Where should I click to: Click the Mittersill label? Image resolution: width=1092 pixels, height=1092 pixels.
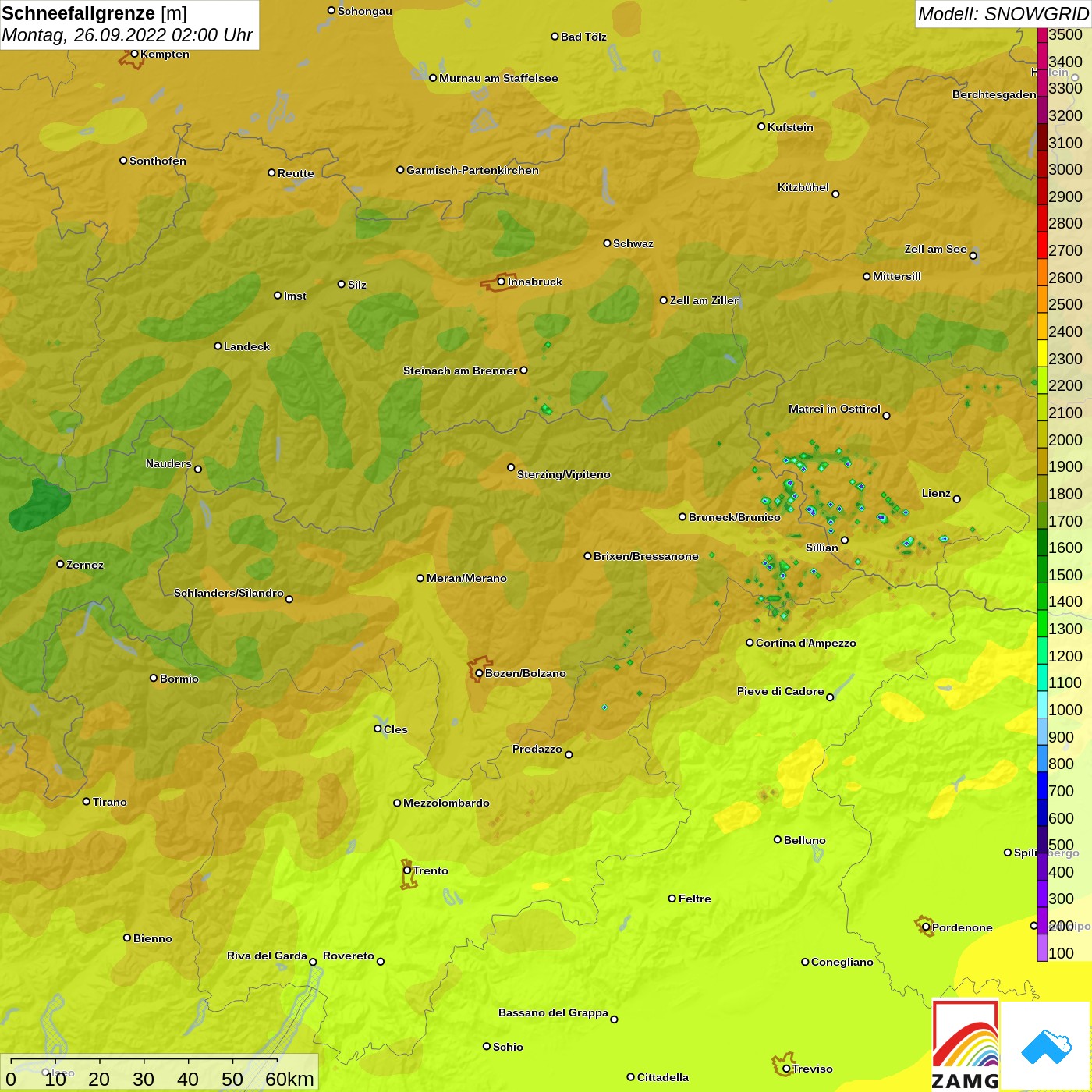point(897,276)
